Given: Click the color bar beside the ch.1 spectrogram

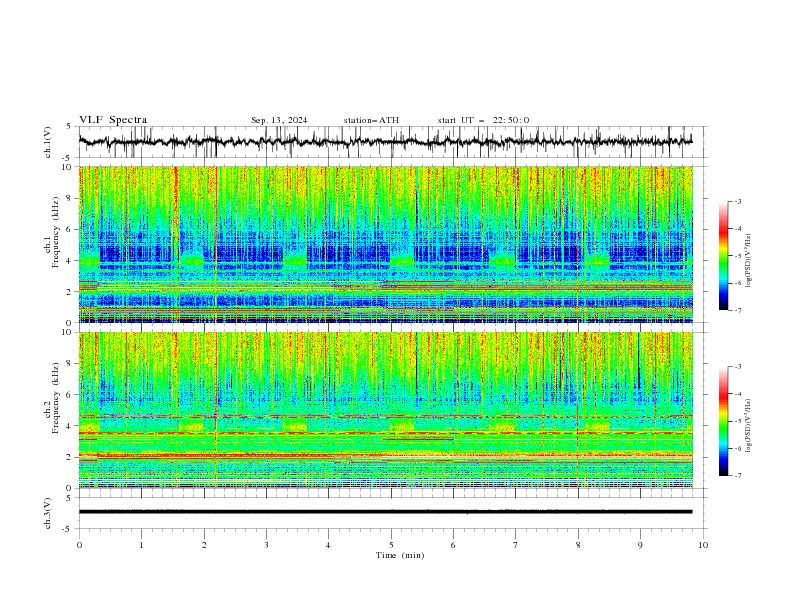Looking at the screenshot, I should tap(723, 256).
